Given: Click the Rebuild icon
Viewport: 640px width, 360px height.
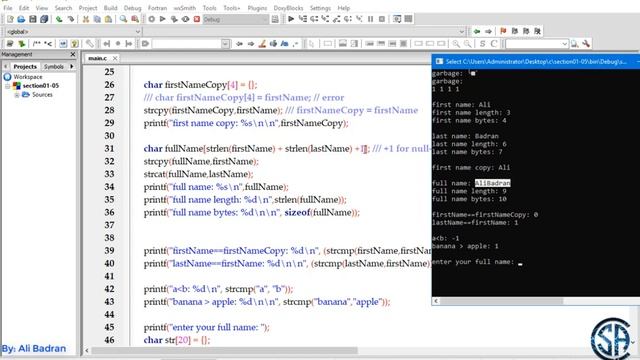Looking at the screenshot, I should [185, 19].
